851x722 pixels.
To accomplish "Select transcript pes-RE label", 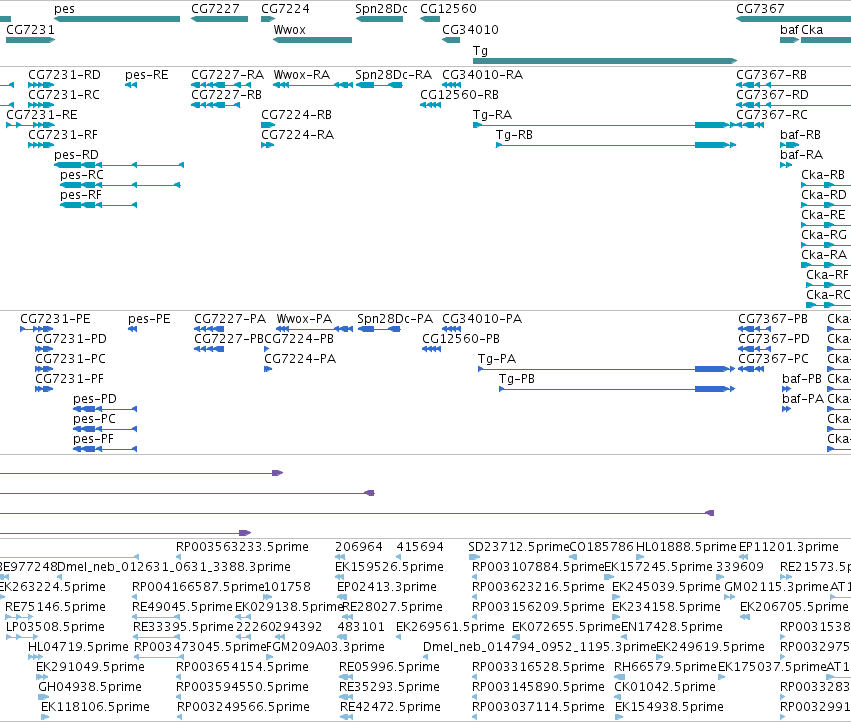I will pyautogui.click(x=147, y=75).
